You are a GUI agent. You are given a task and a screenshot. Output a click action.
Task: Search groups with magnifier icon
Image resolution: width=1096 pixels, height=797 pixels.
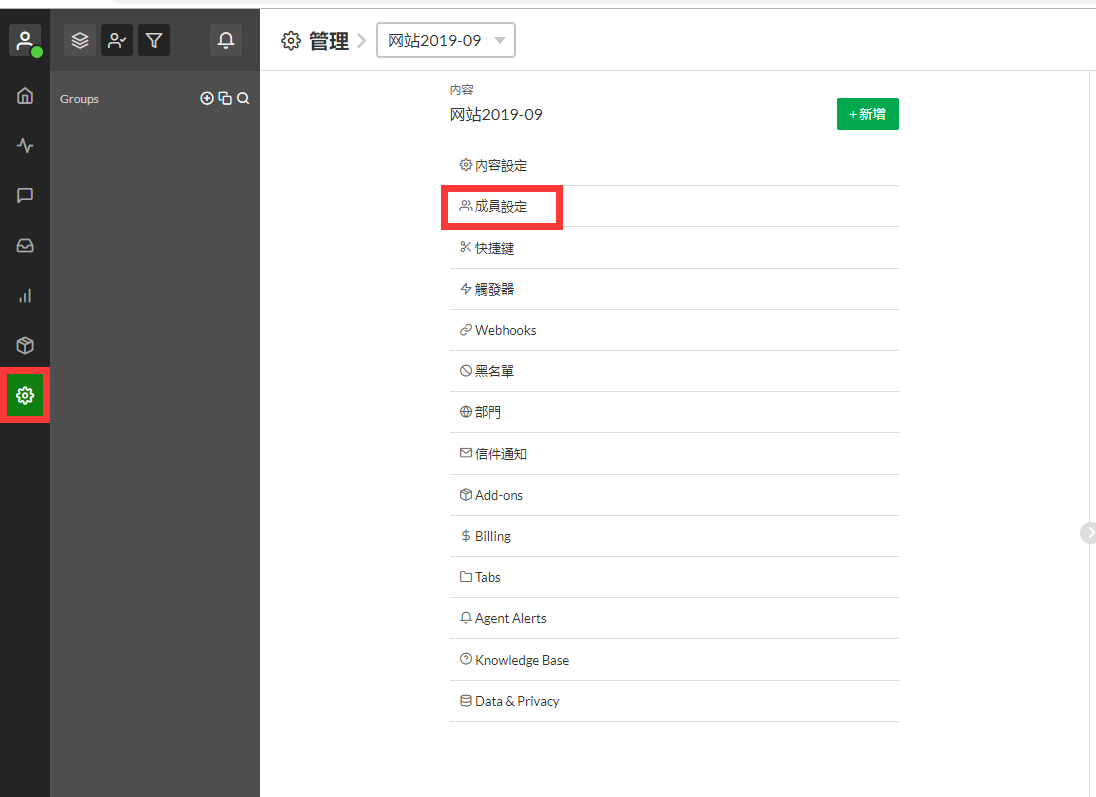pyautogui.click(x=243, y=99)
